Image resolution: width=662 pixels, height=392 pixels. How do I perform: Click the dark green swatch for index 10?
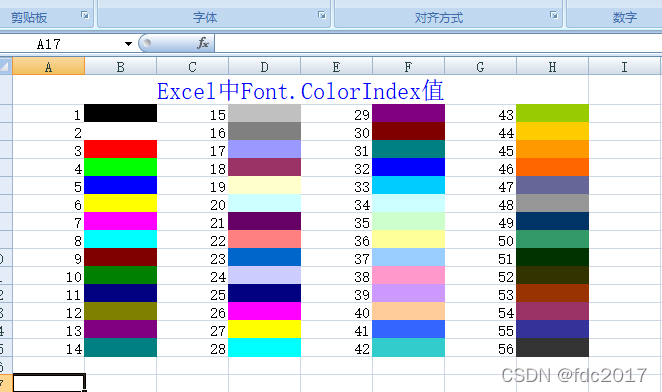pos(121,275)
